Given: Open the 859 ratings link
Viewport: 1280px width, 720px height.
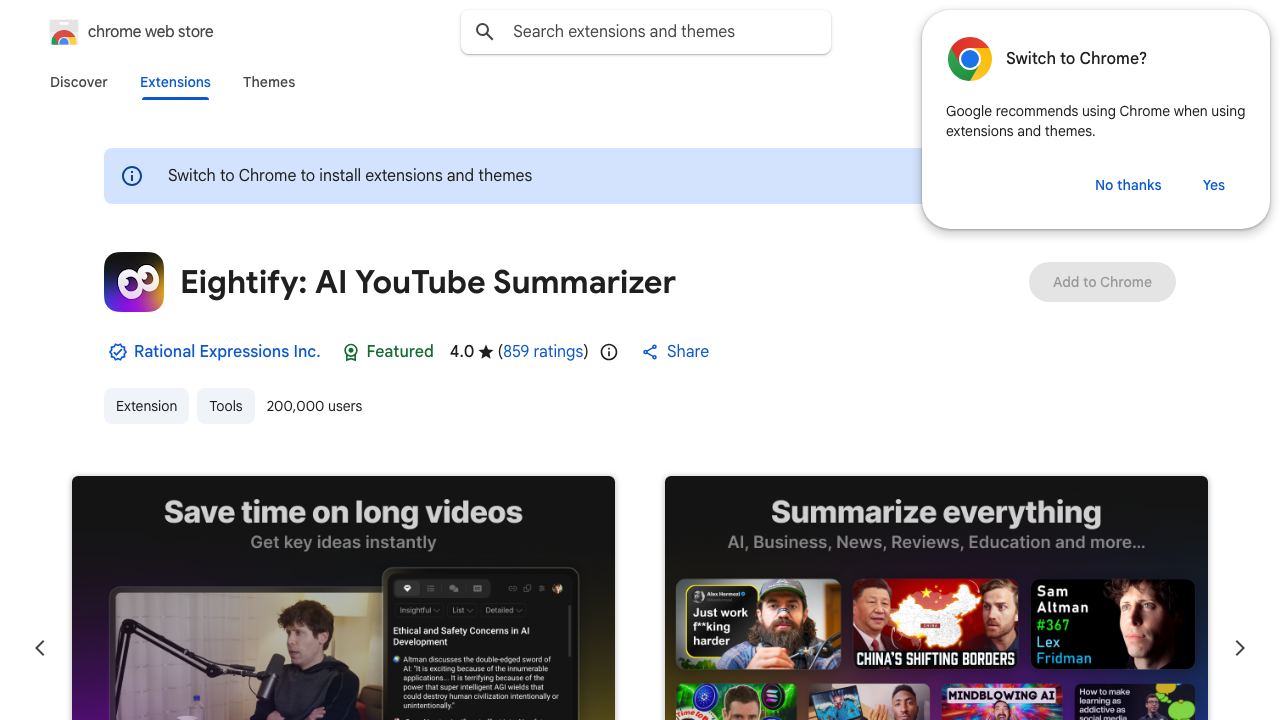Looking at the screenshot, I should [x=543, y=352].
